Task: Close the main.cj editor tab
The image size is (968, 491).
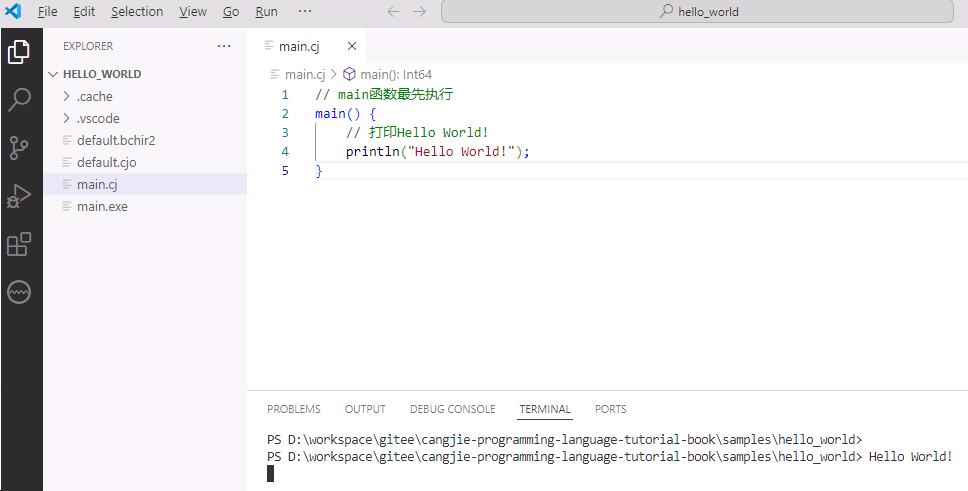Action: (x=352, y=46)
